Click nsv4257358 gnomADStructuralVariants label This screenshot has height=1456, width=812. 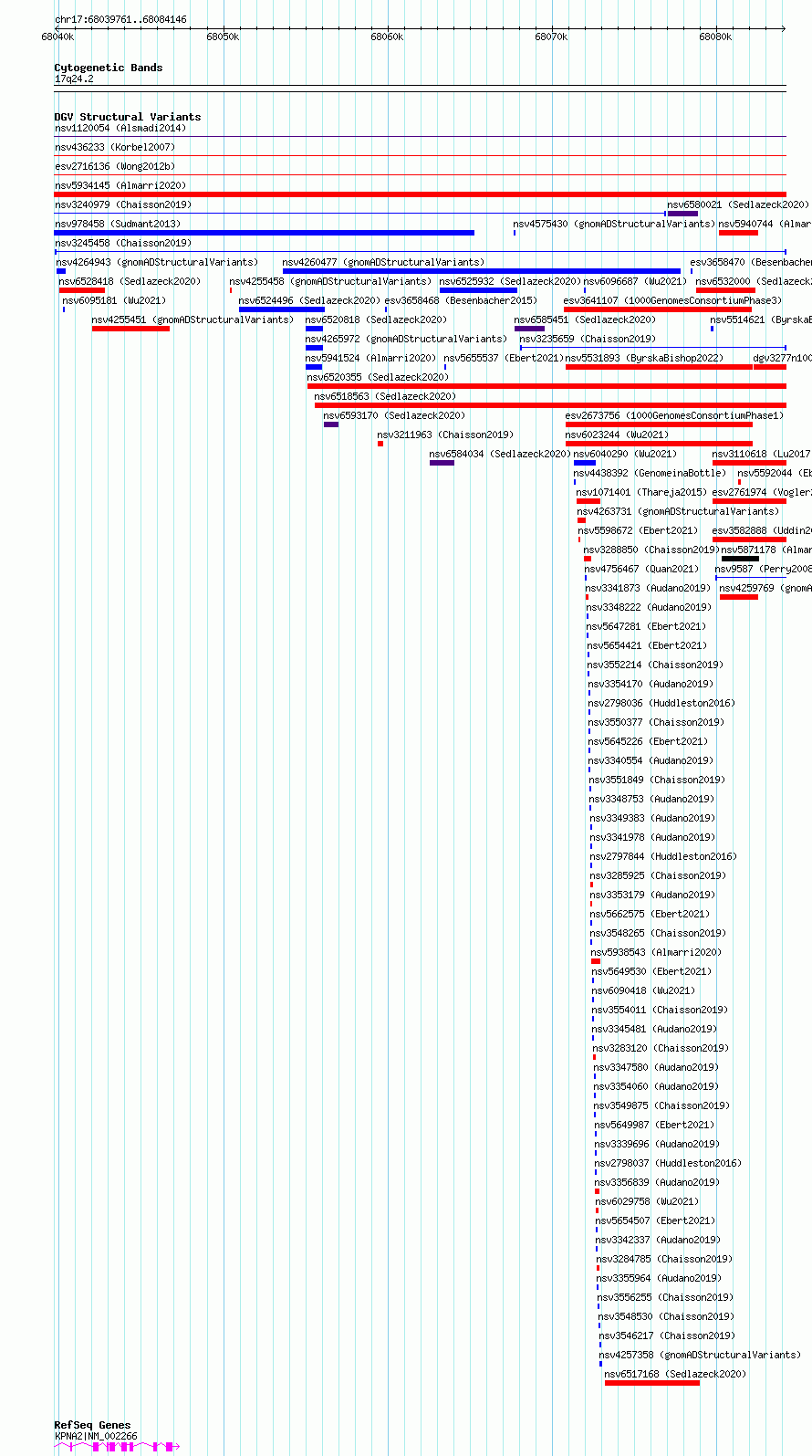pyautogui.click(x=700, y=1355)
